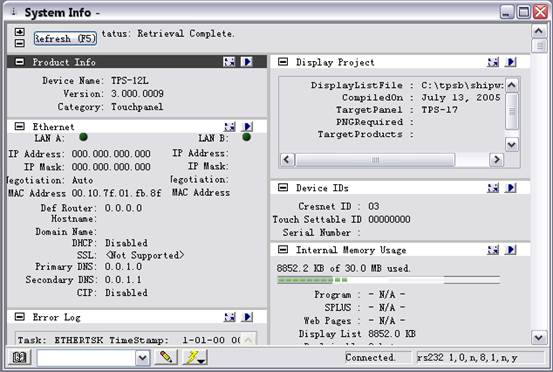Click the Display Project right scroll arrow
This screenshot has width=553, height=372.
pos(497,159)
